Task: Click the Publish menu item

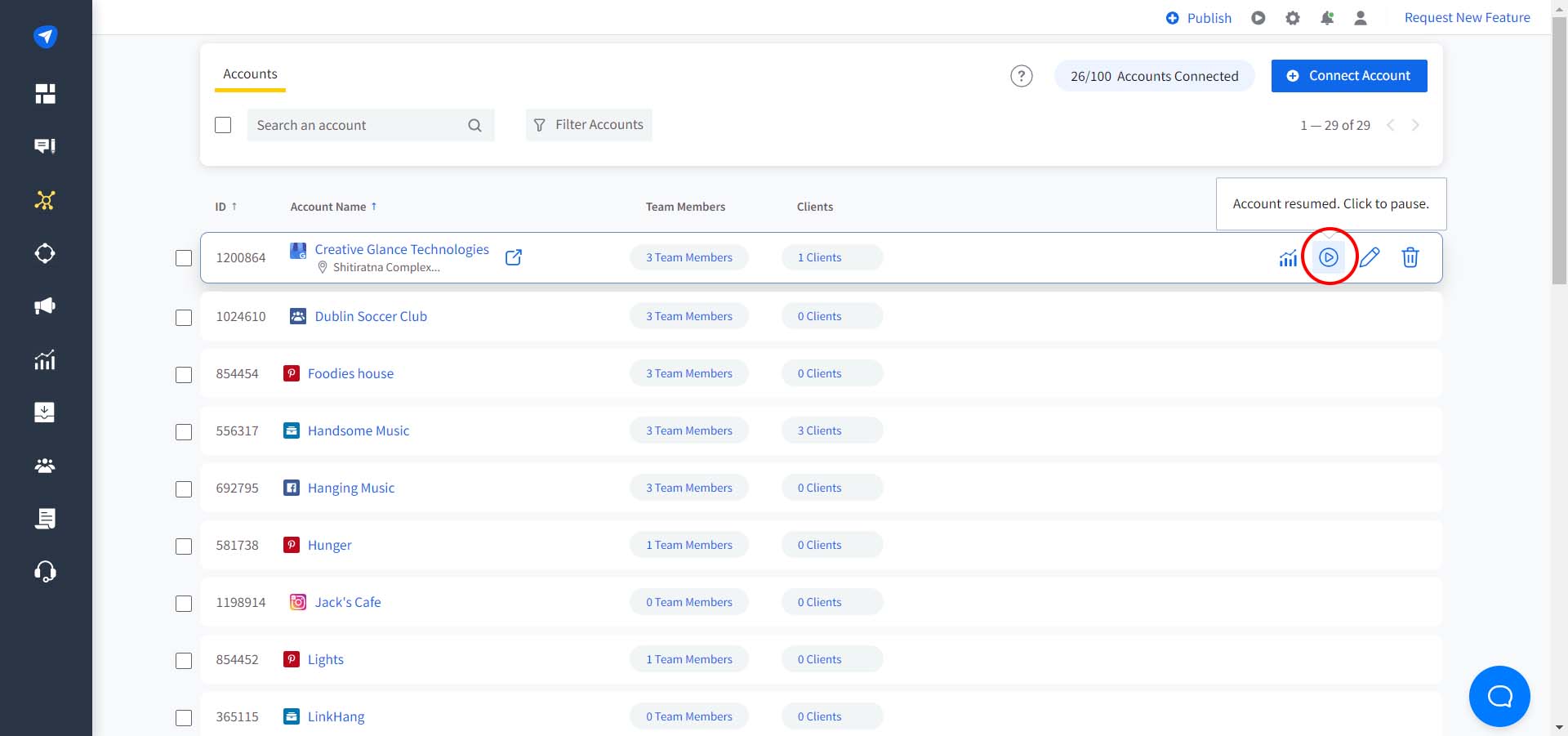Action: click(1199, 18)
